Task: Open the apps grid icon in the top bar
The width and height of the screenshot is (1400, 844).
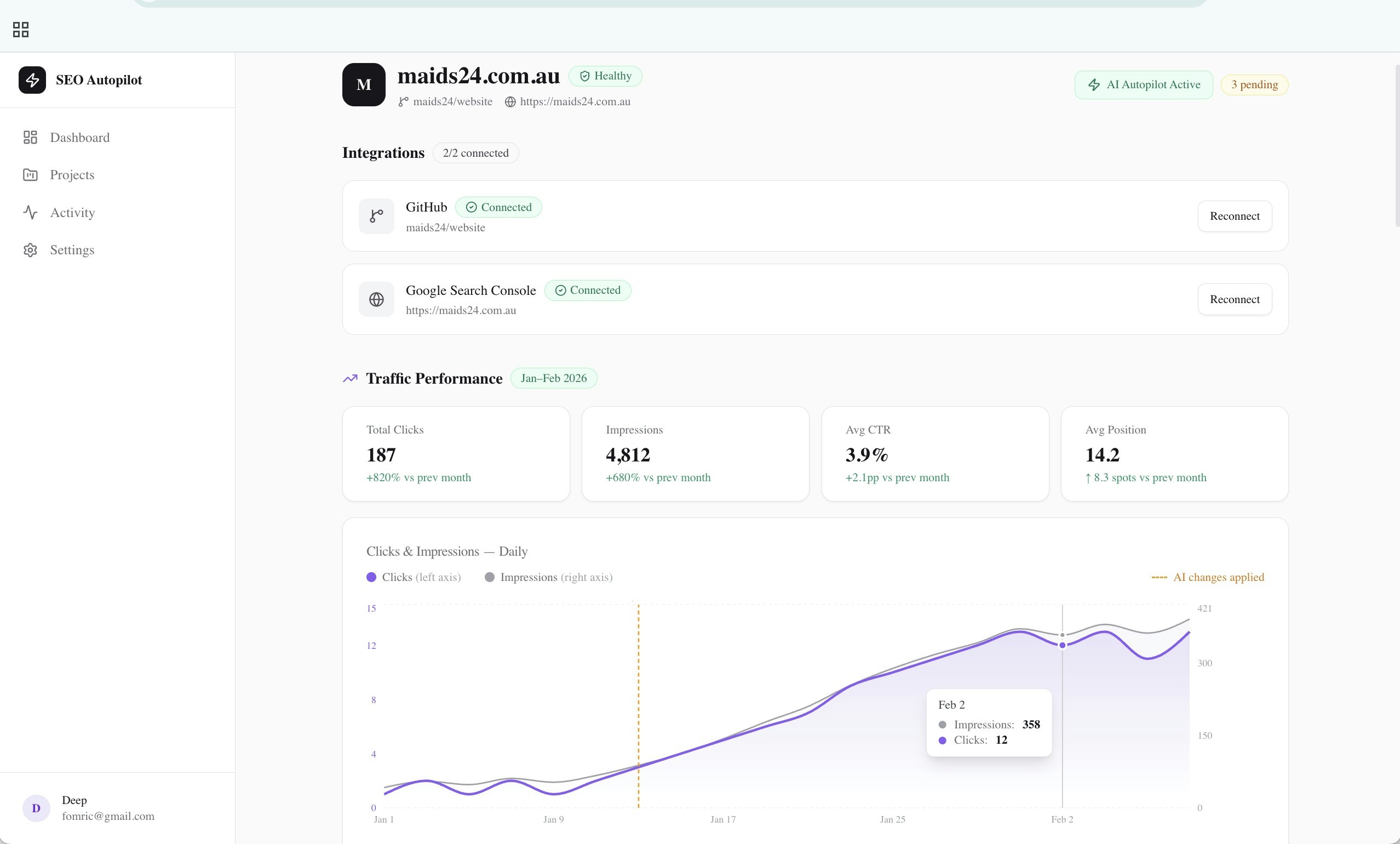Action: coord(20,29)
